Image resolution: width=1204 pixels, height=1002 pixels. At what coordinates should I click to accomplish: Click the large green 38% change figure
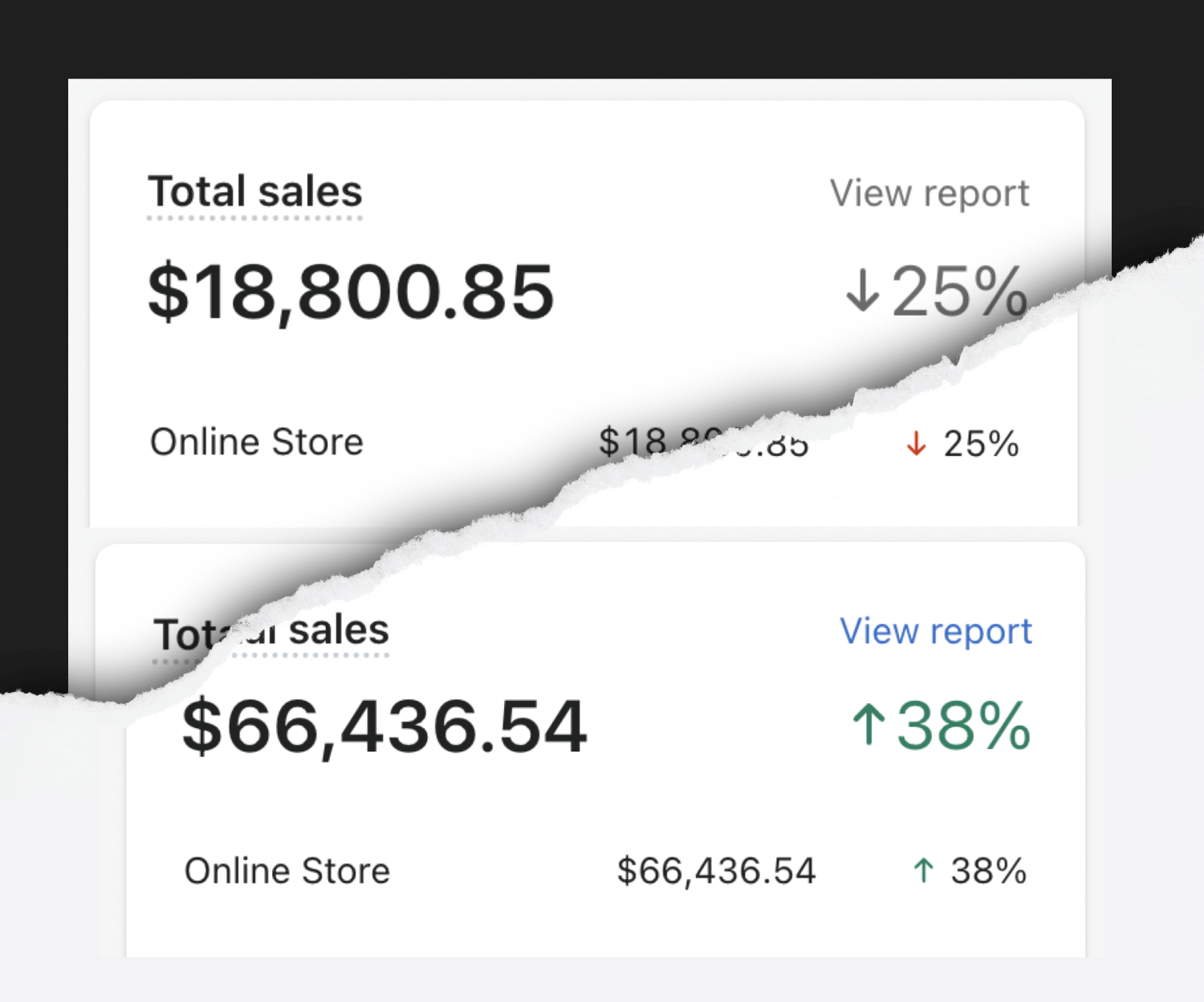point(963,726)
